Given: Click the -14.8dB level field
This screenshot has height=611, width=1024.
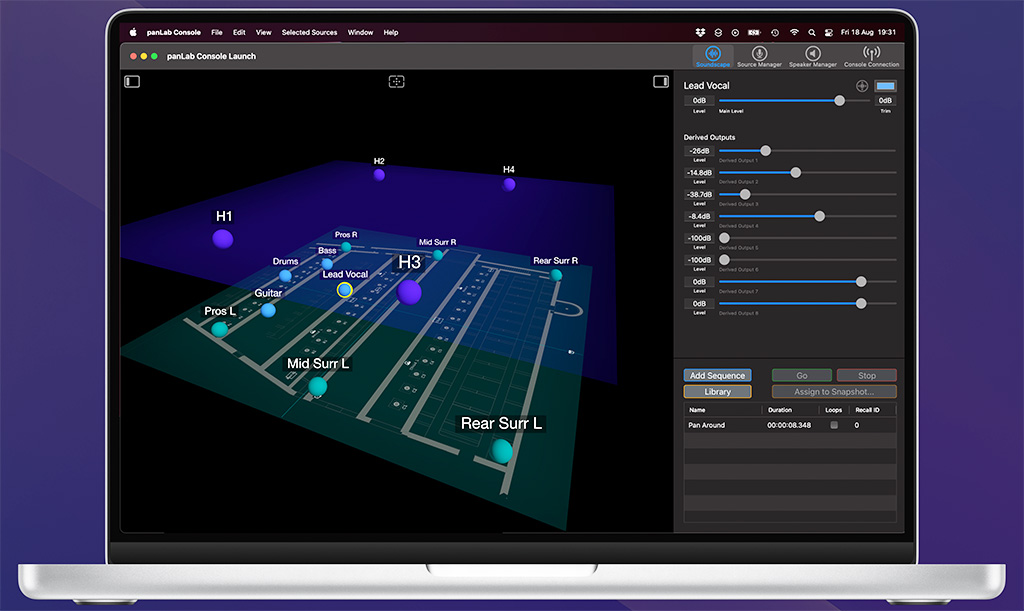Looking at the screenshot, I should (699, 172).
